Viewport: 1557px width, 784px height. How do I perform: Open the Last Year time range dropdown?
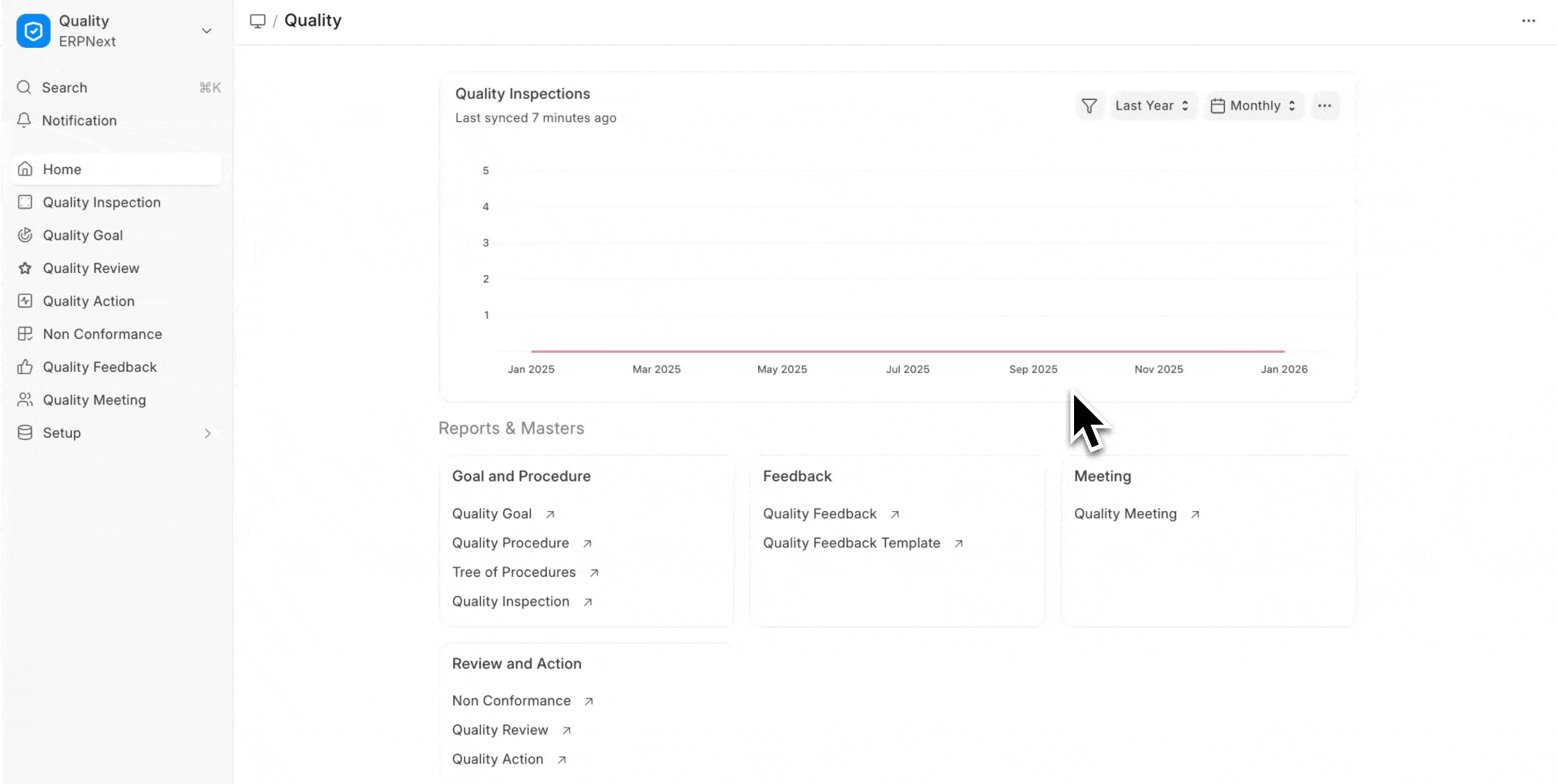point(1151,106)
